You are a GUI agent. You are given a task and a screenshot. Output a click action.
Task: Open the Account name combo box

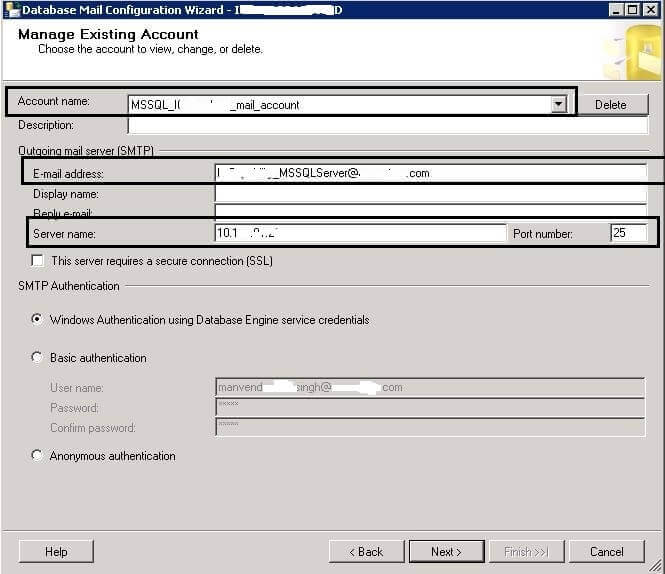(340, 104)
